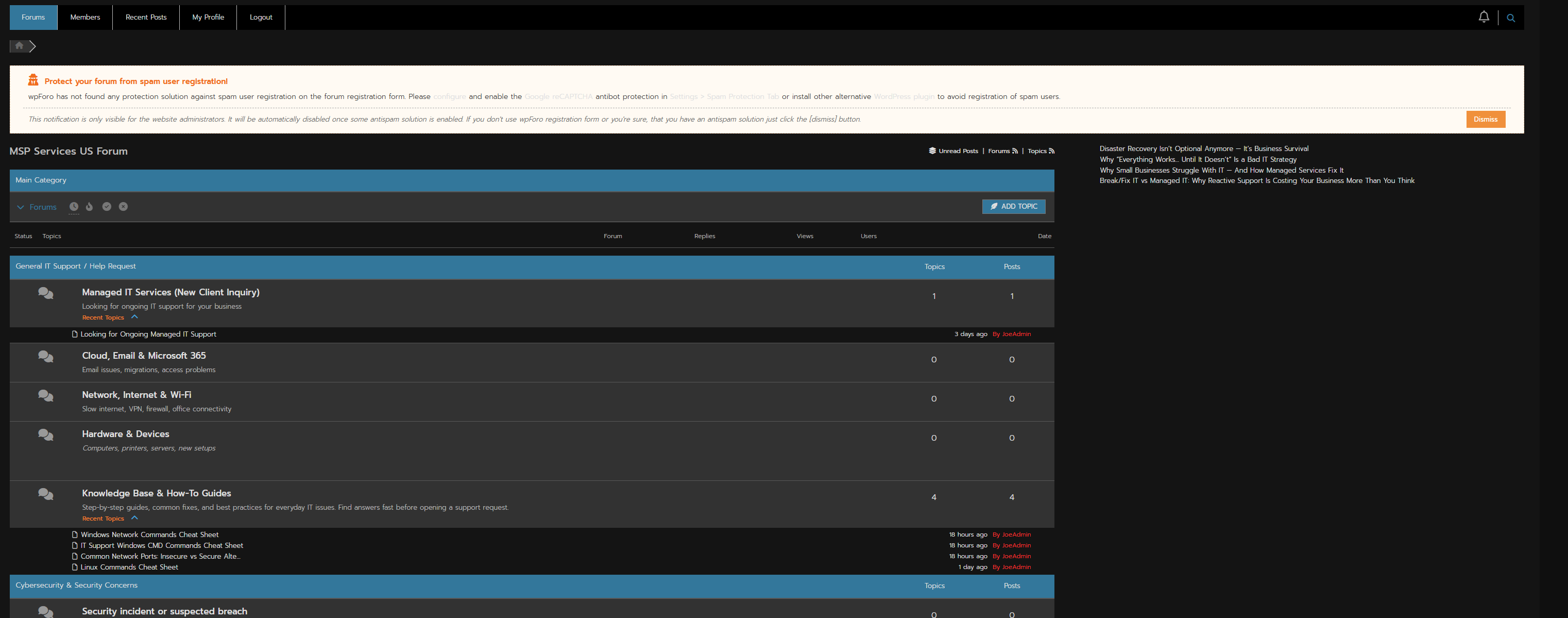Click the Cloud, Email & Microsoft 365 forum icon
1568x618 pixels.
click(x=46, y=357)
